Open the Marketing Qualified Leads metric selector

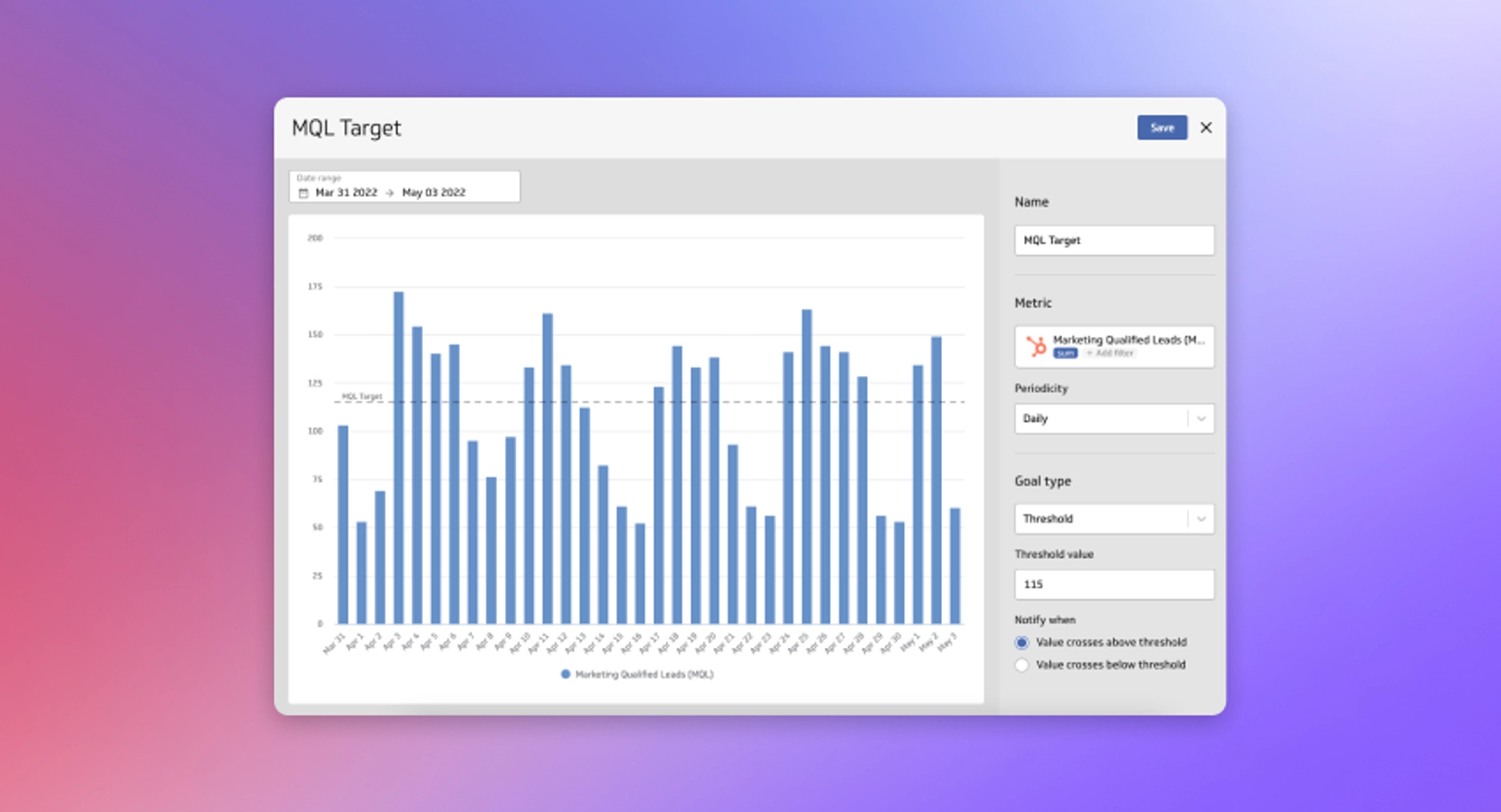click(x=1114, y=346)
